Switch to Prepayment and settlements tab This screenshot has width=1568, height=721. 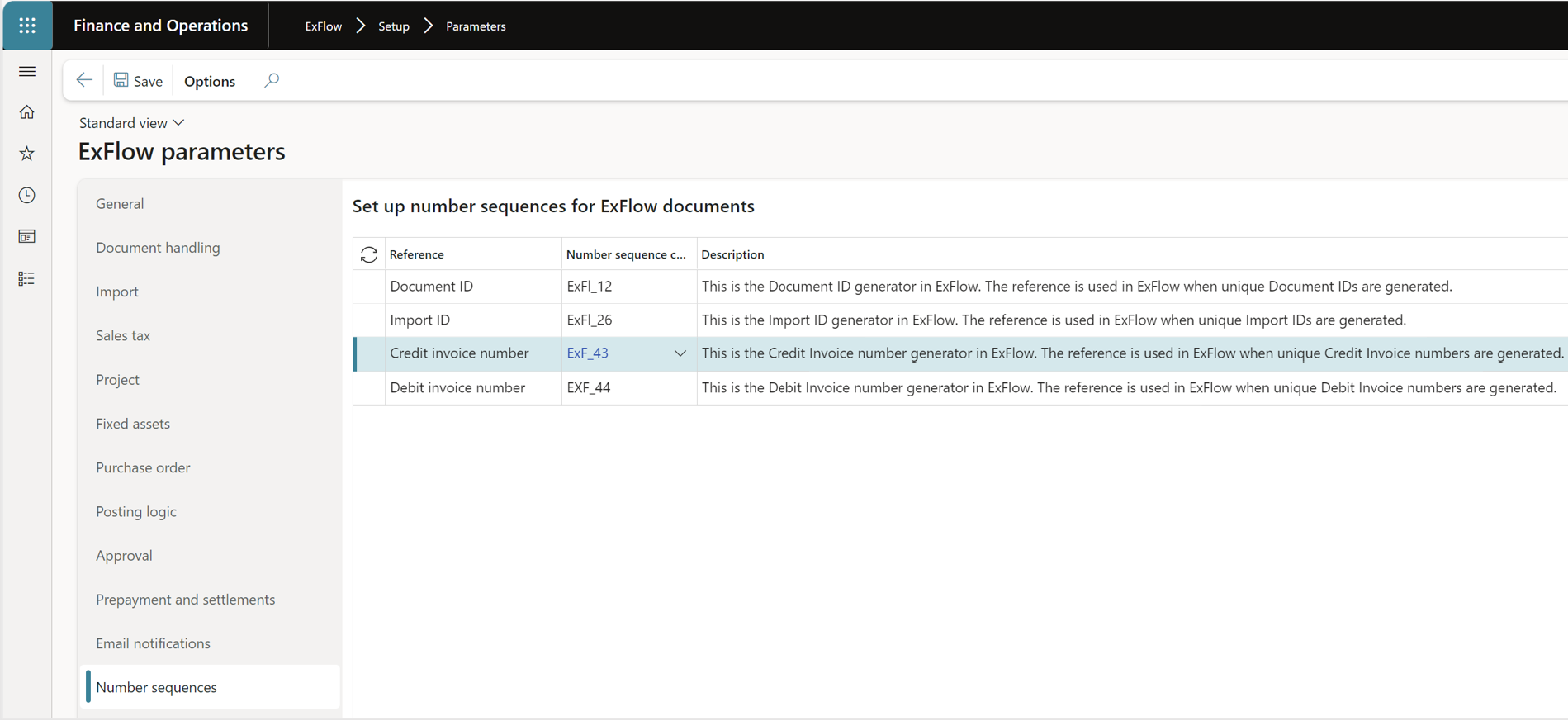[x=186, y=600]
